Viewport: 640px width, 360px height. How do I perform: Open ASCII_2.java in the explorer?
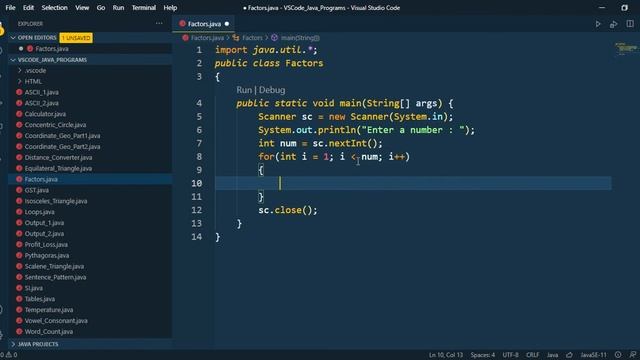click(x=41, y=103)
